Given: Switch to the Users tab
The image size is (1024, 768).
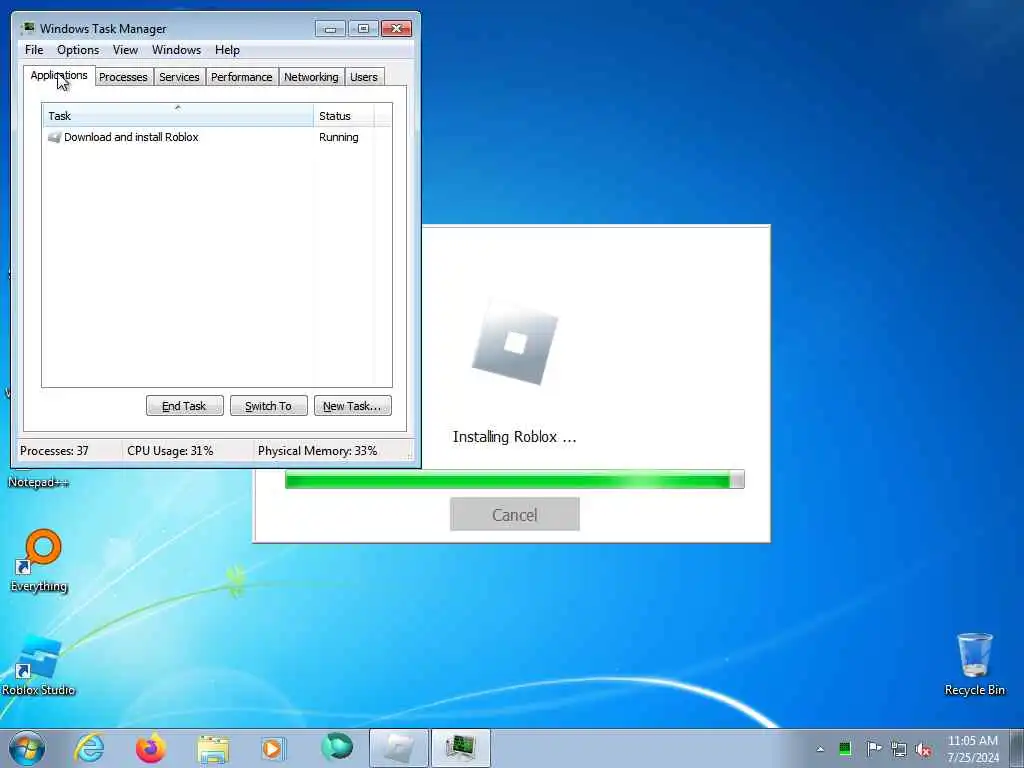Looking at the screenshot, I should pos(364,77).
